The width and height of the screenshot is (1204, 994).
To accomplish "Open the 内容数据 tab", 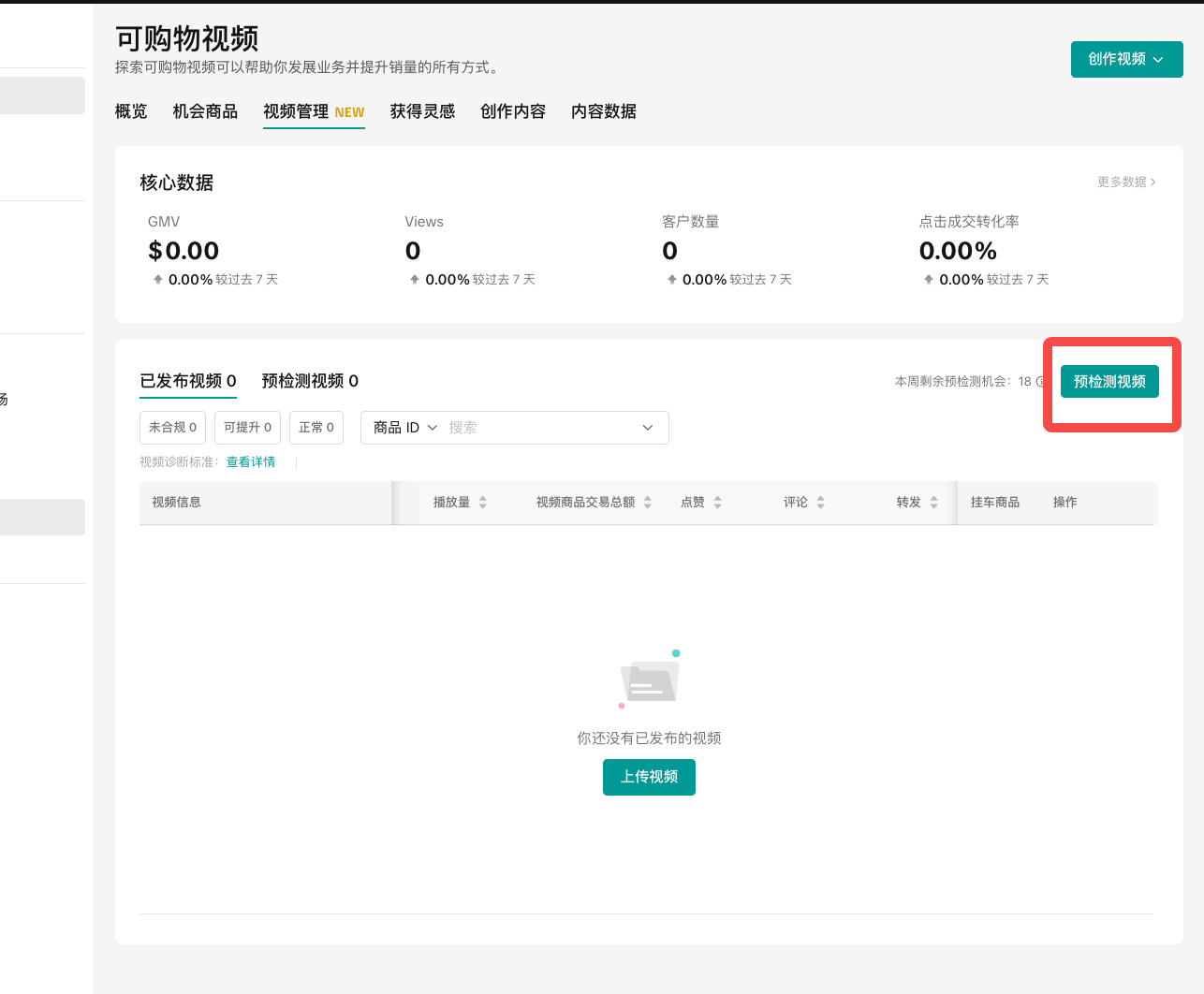I will coord(604,111).
